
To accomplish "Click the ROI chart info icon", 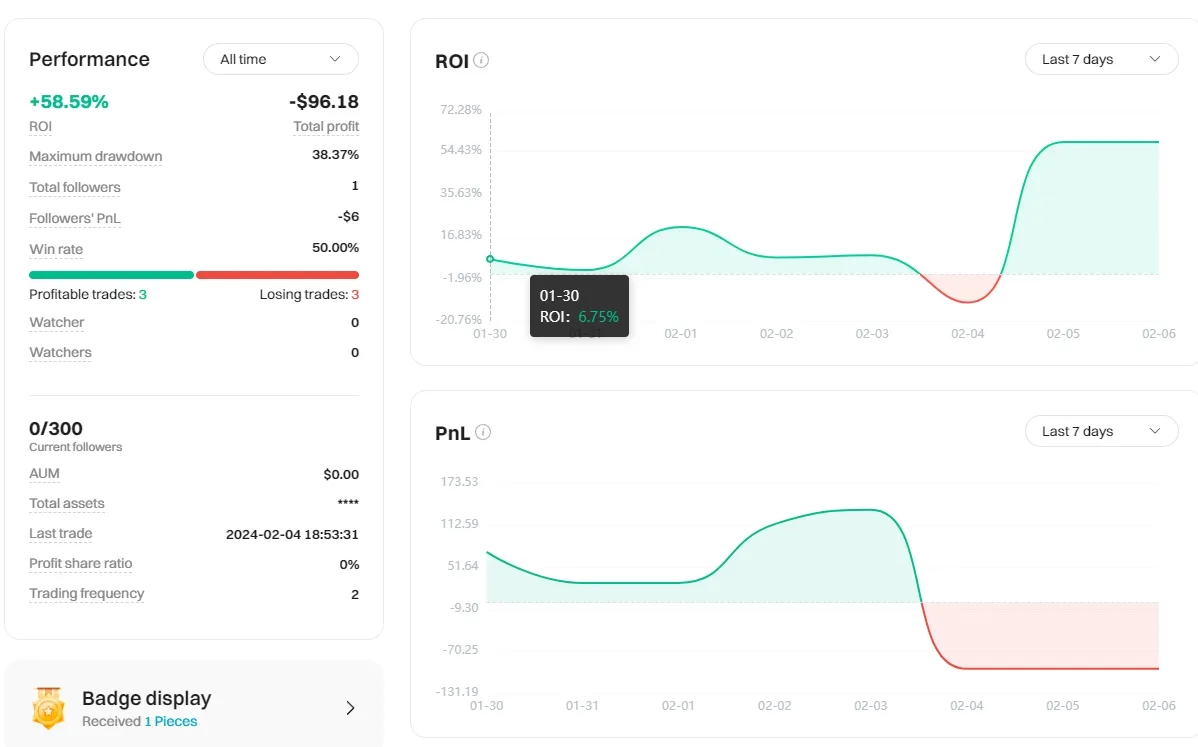I will (x=481, y=61).
